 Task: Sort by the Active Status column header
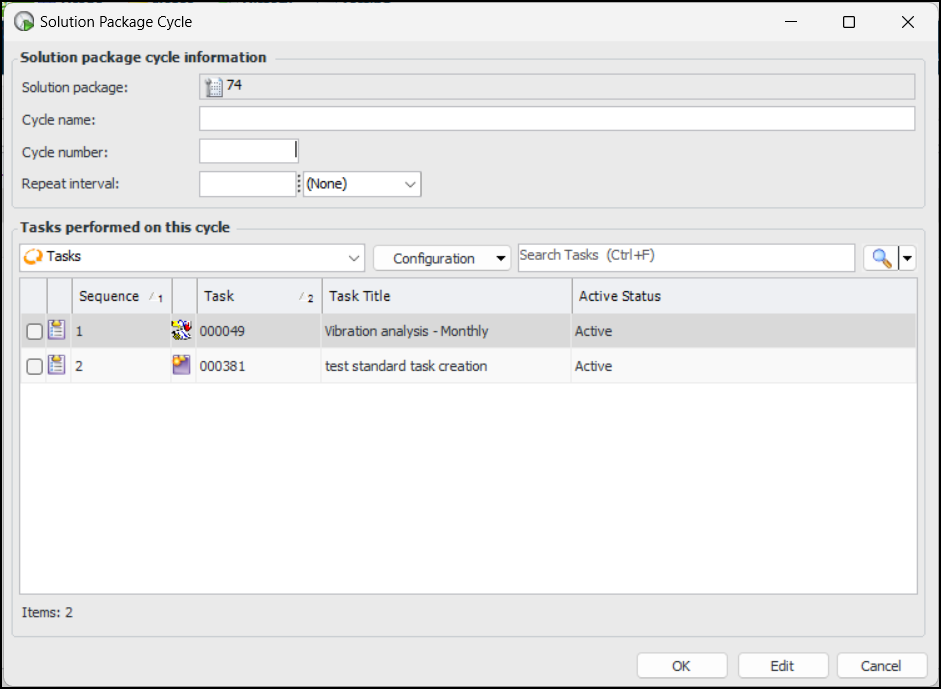coord(744,296)
